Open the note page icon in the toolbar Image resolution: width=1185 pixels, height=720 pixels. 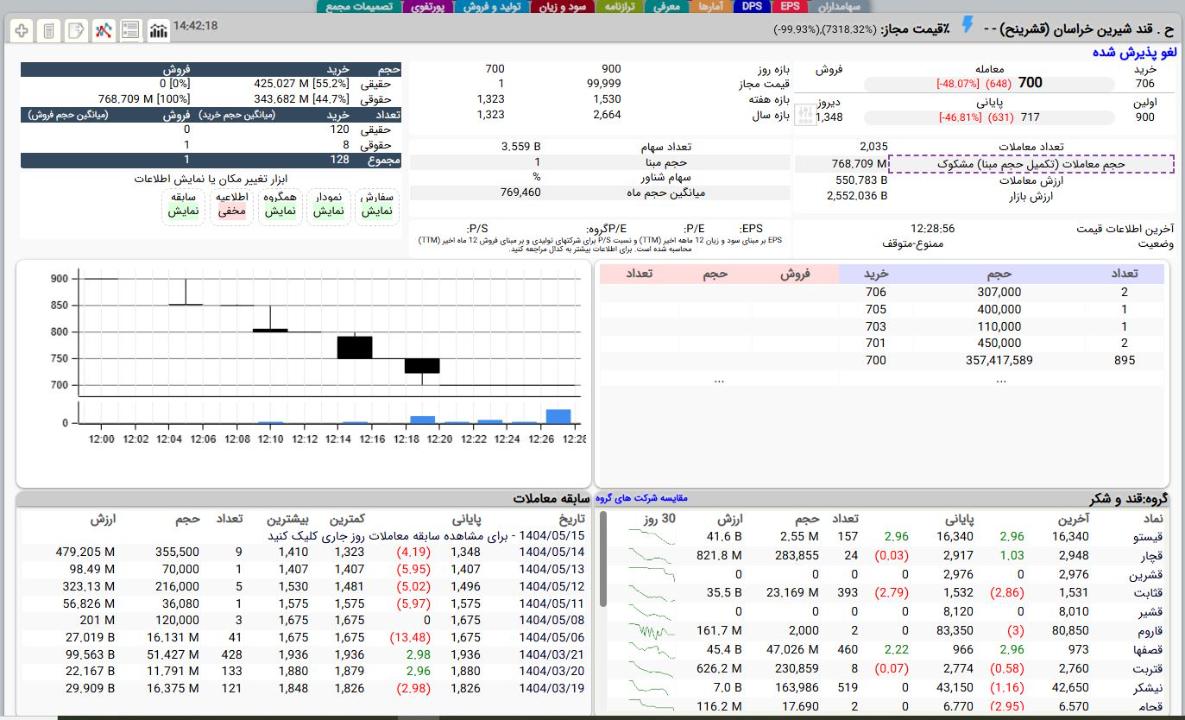click(75, 31)
